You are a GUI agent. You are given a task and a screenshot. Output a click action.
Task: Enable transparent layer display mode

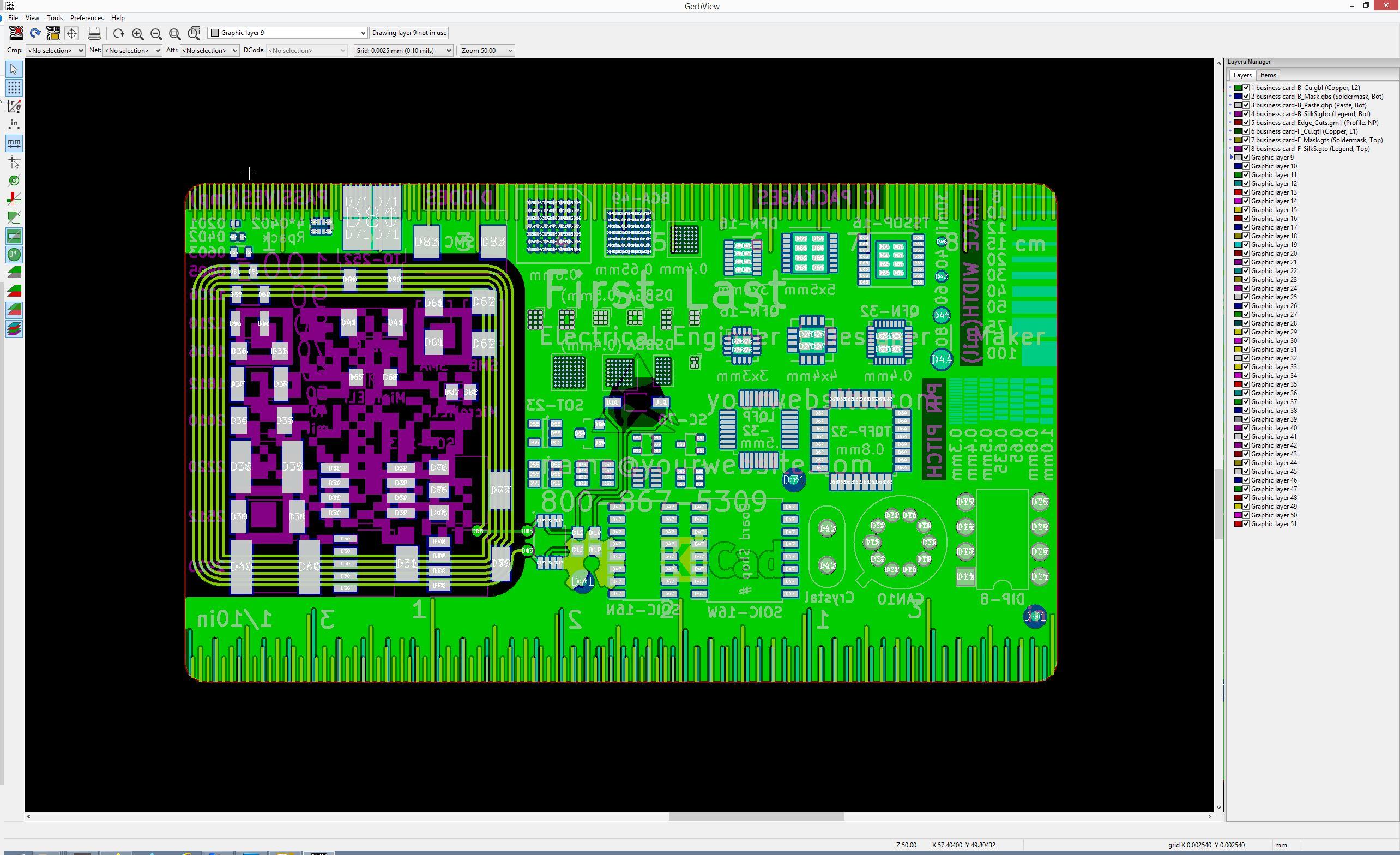(x=14, y=309)
